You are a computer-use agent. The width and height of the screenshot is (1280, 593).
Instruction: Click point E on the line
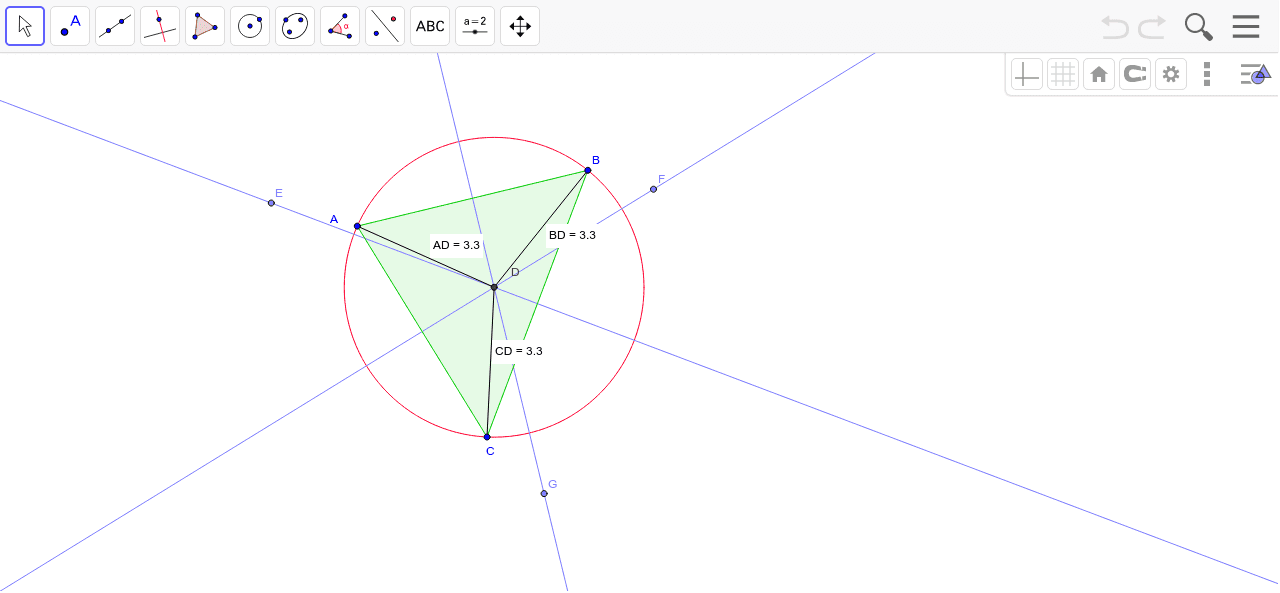(x=271, y=203)
